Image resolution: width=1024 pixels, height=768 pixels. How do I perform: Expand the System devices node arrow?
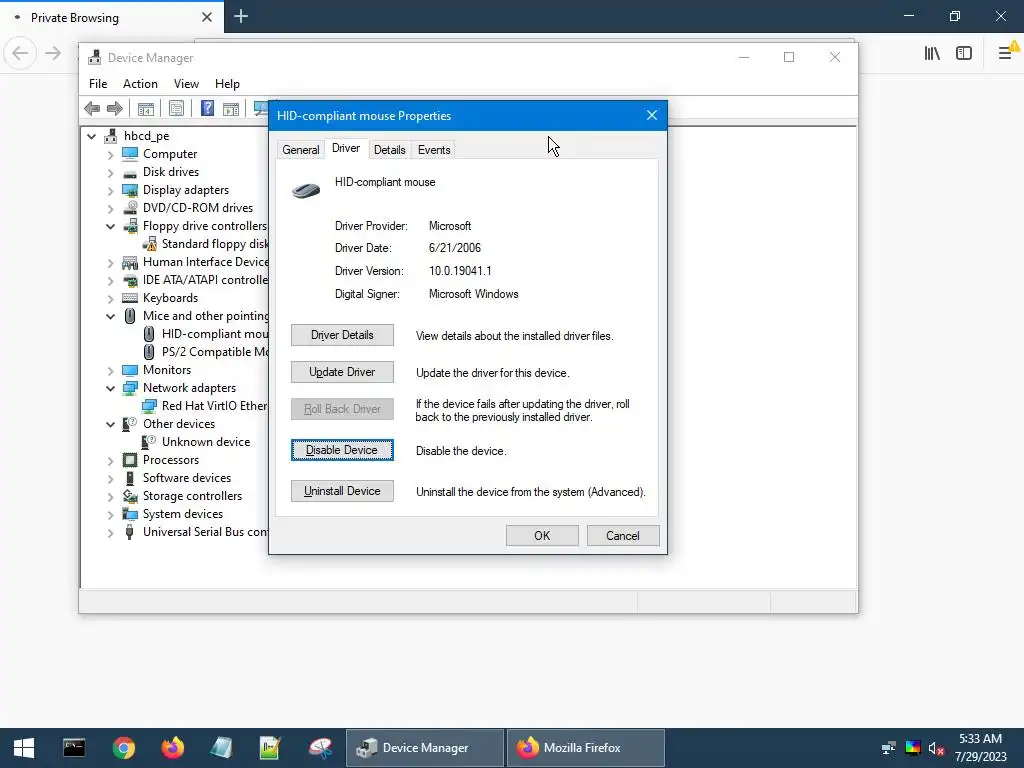pyautogui.click(x=110, y=515)
